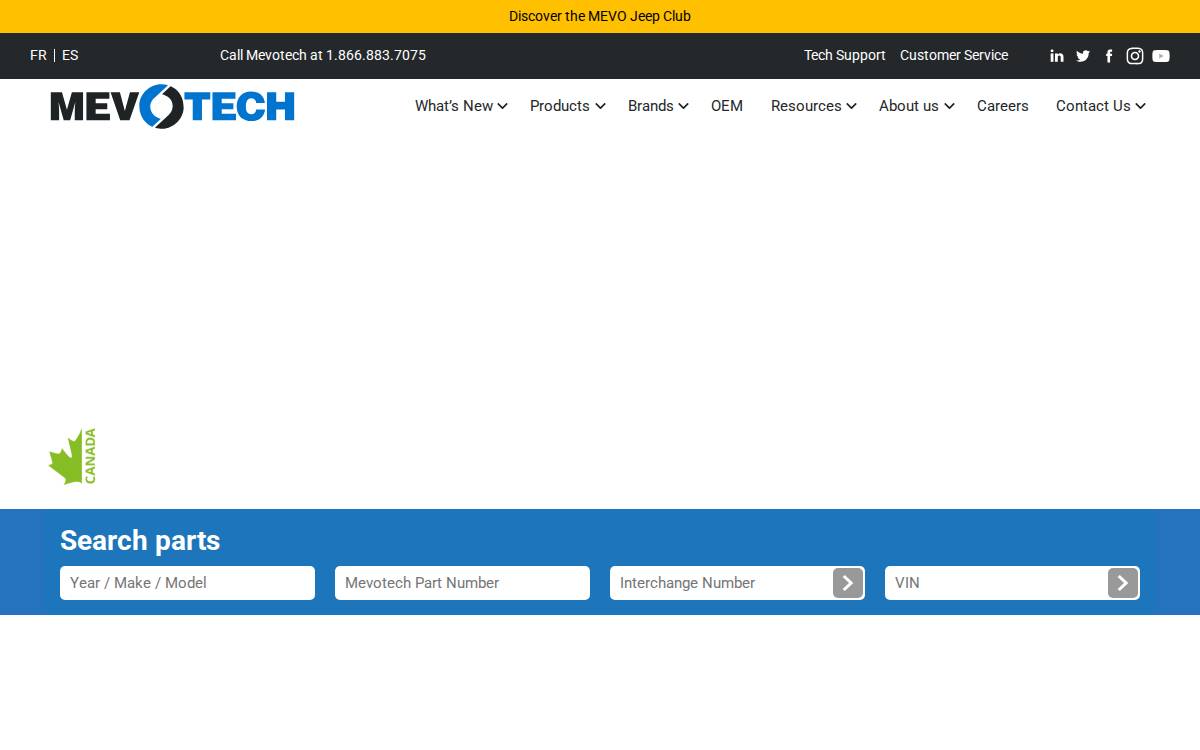
Task: Click Discover the MEVO Jeep Club banner
Action: pos(600,16)
